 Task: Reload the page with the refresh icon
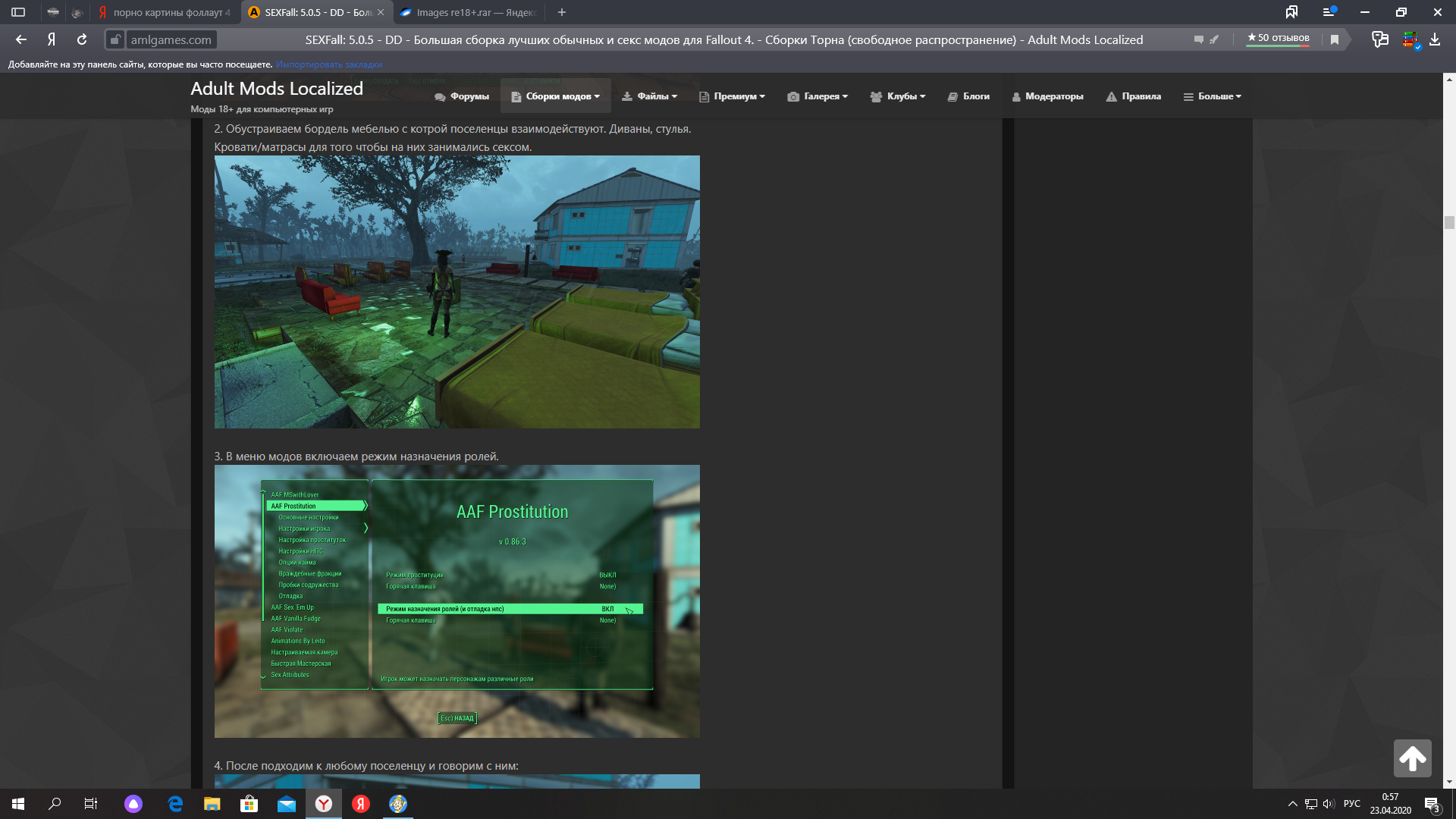(82, 39)
